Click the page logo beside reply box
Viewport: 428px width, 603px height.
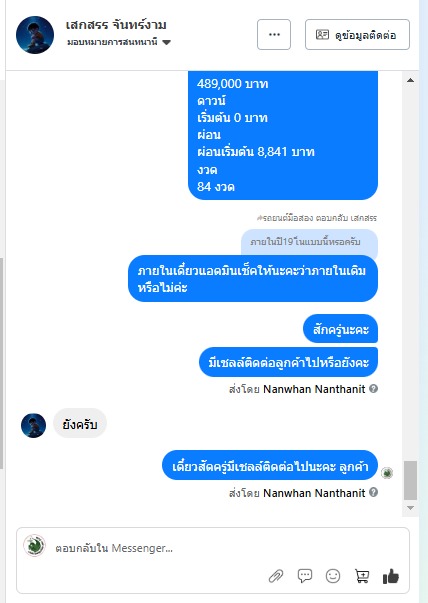click(x=35, y=545)
